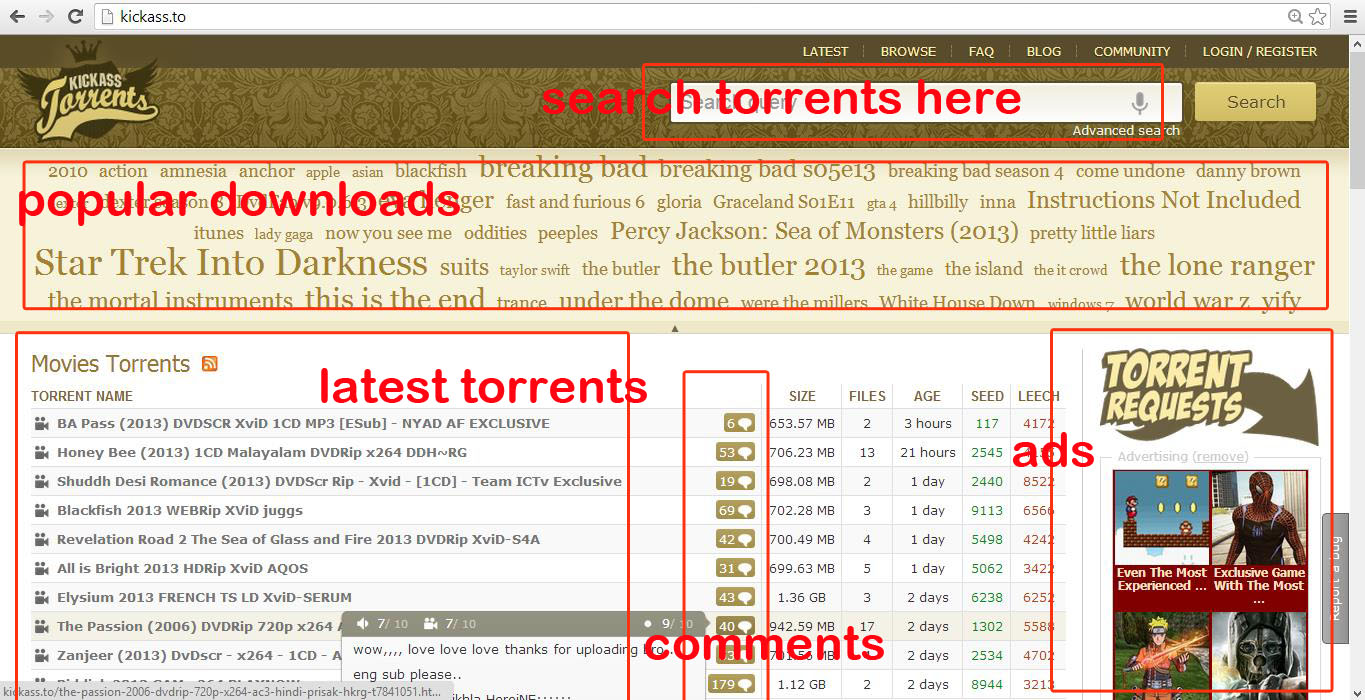Viewport: 1365px width, 700px height.
Task: Click movie icon beside Elysium torrent
Action: (x=41, y=597)
